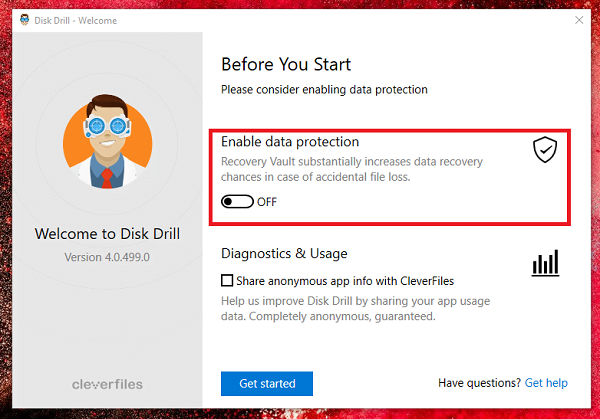
Task: Open the Get help link
Action: (546, 383)
